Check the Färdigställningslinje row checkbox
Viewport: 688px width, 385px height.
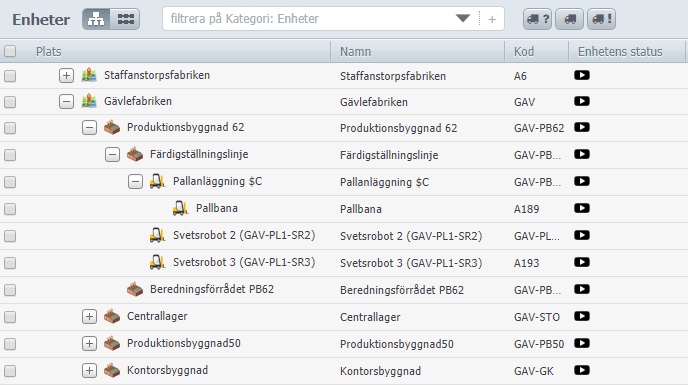10,155
